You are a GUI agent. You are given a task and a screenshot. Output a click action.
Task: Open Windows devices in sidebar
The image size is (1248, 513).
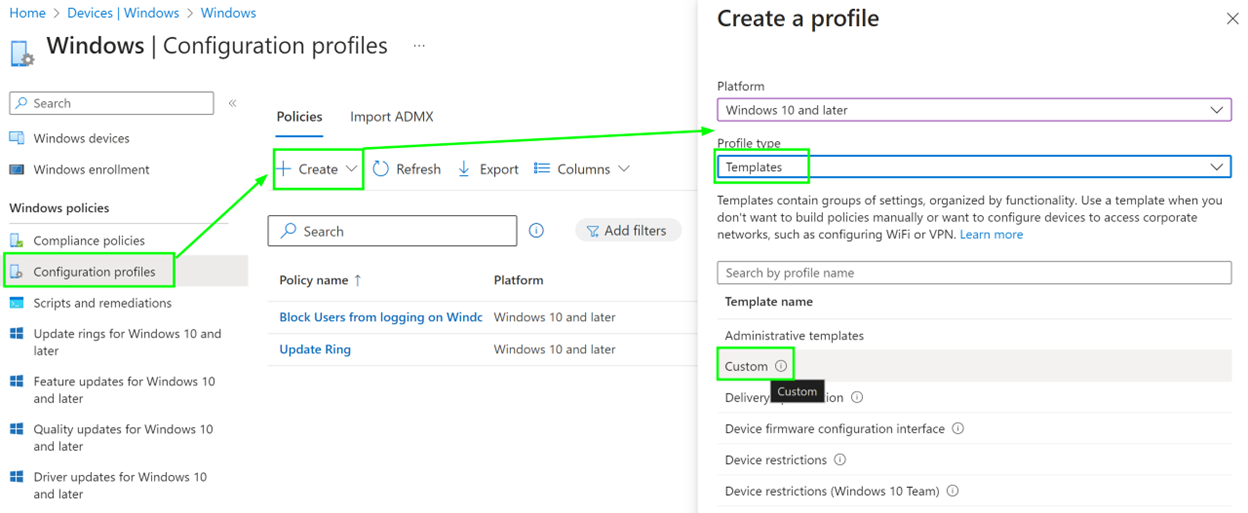[x=81, y=138]
